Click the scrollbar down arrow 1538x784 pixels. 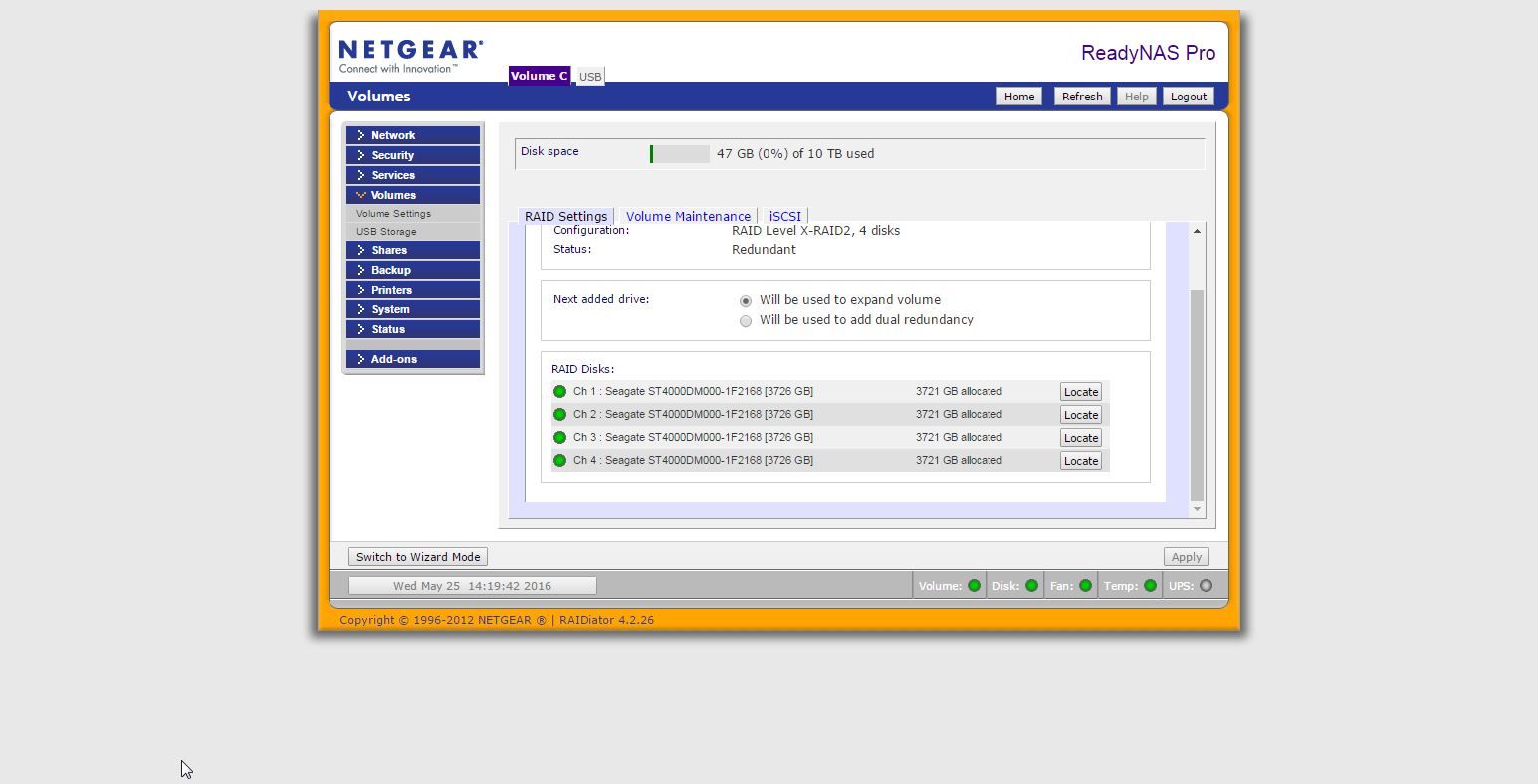[1197, 509]
